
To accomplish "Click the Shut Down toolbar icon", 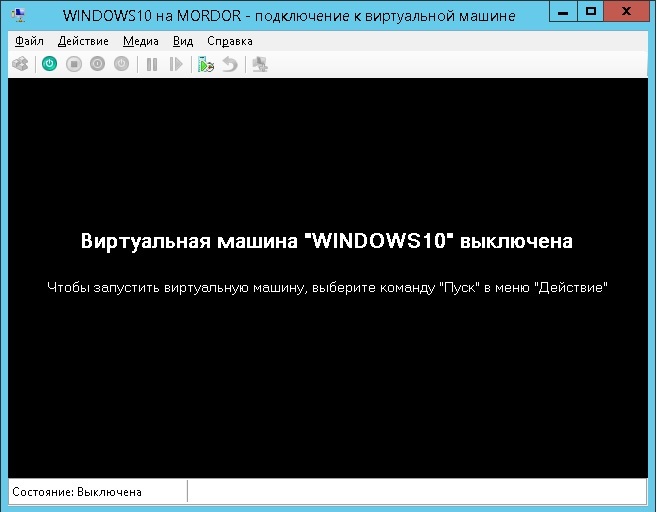I will point(97,64).
